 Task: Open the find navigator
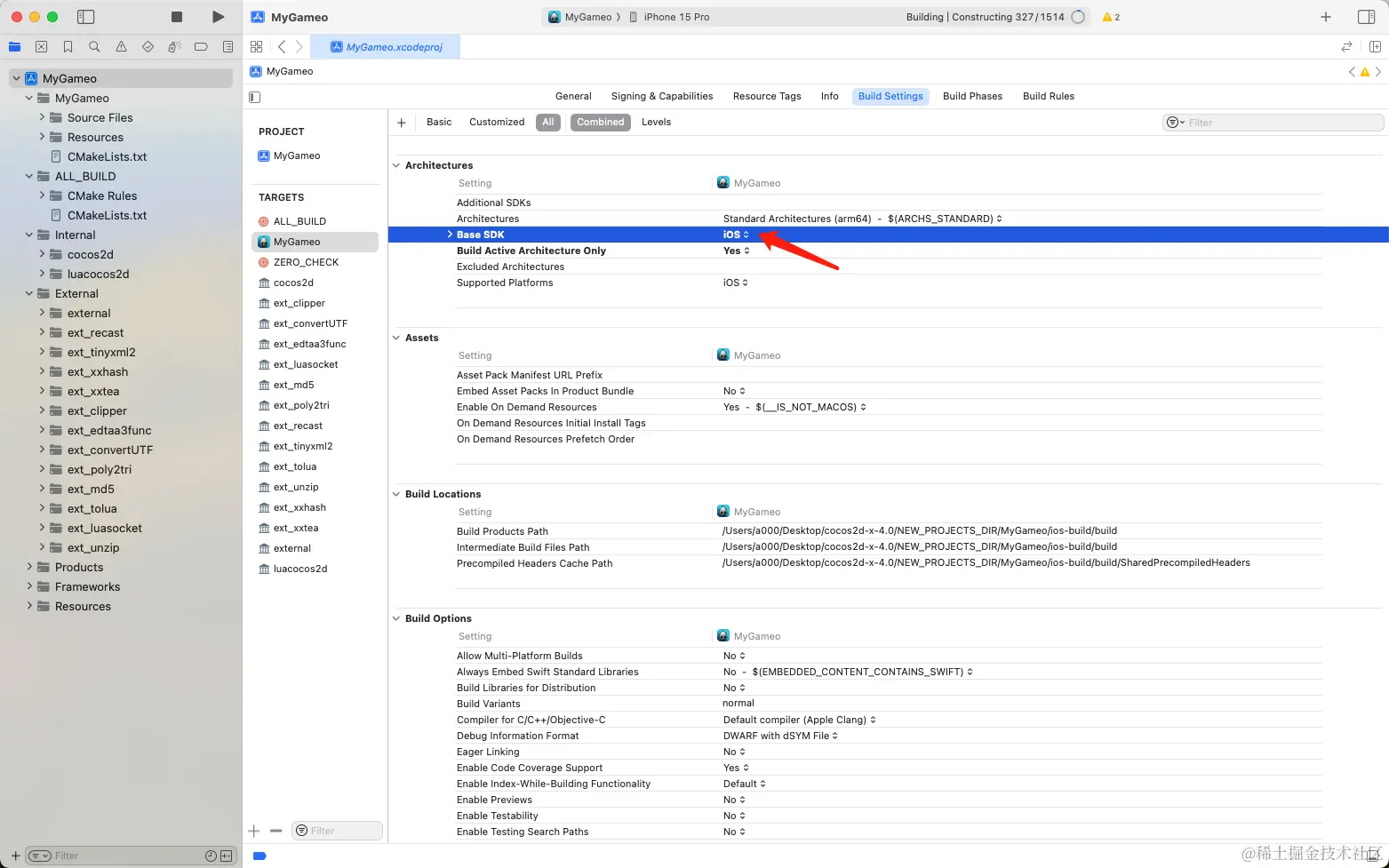pos(94,46)
